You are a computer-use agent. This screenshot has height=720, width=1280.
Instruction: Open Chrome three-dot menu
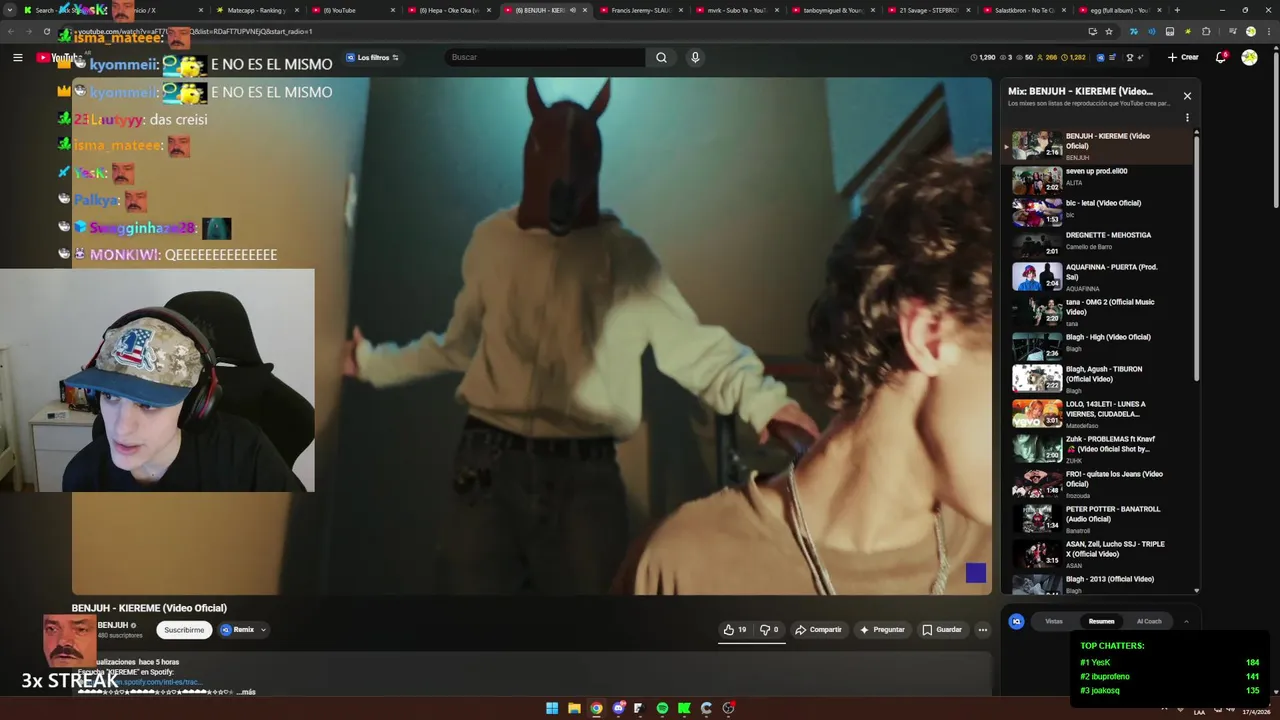pos(1267,31)
